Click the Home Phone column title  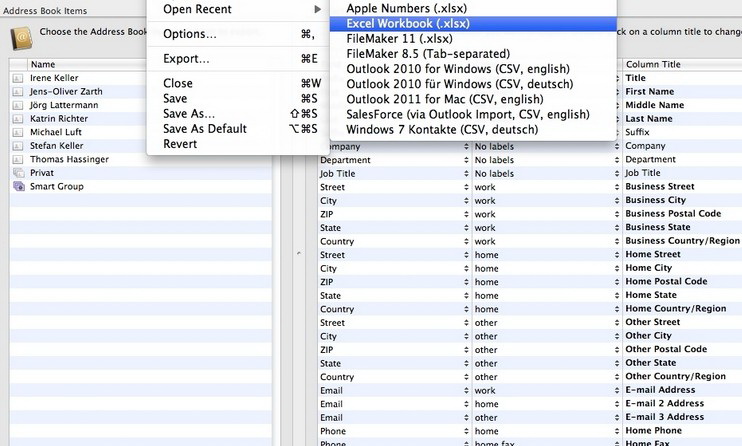[653, 430]
